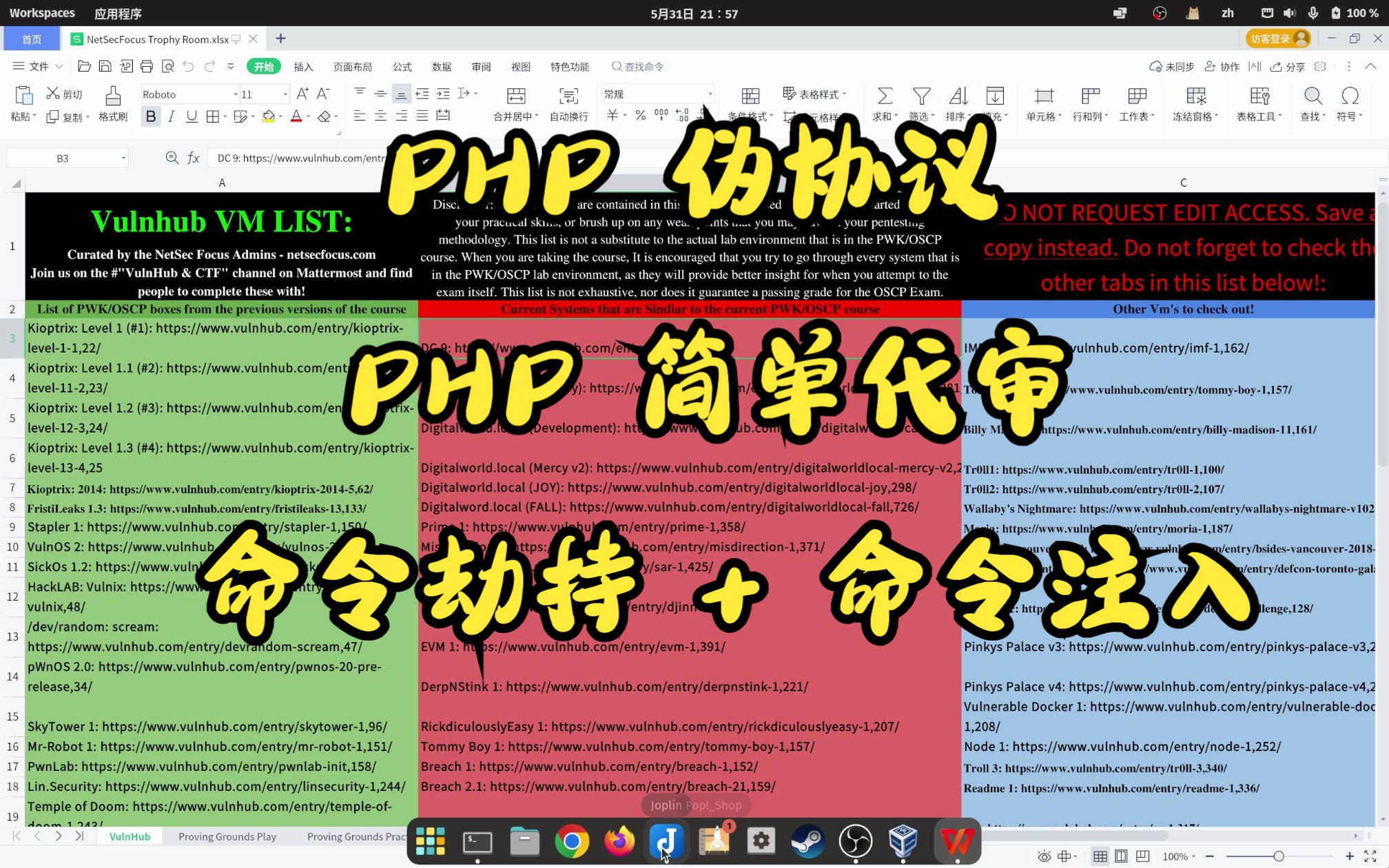Launch Chrome from the dock
This screenshot has width=1389, height=868.
point(572,841)
